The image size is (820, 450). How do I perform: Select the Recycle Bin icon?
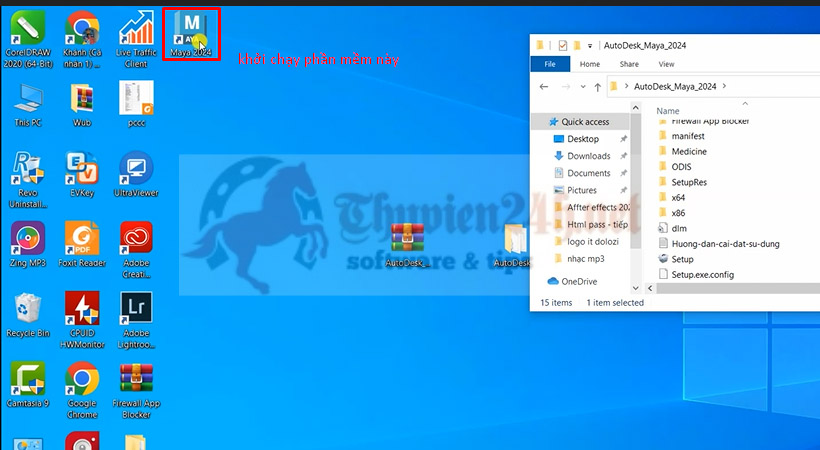28,312
